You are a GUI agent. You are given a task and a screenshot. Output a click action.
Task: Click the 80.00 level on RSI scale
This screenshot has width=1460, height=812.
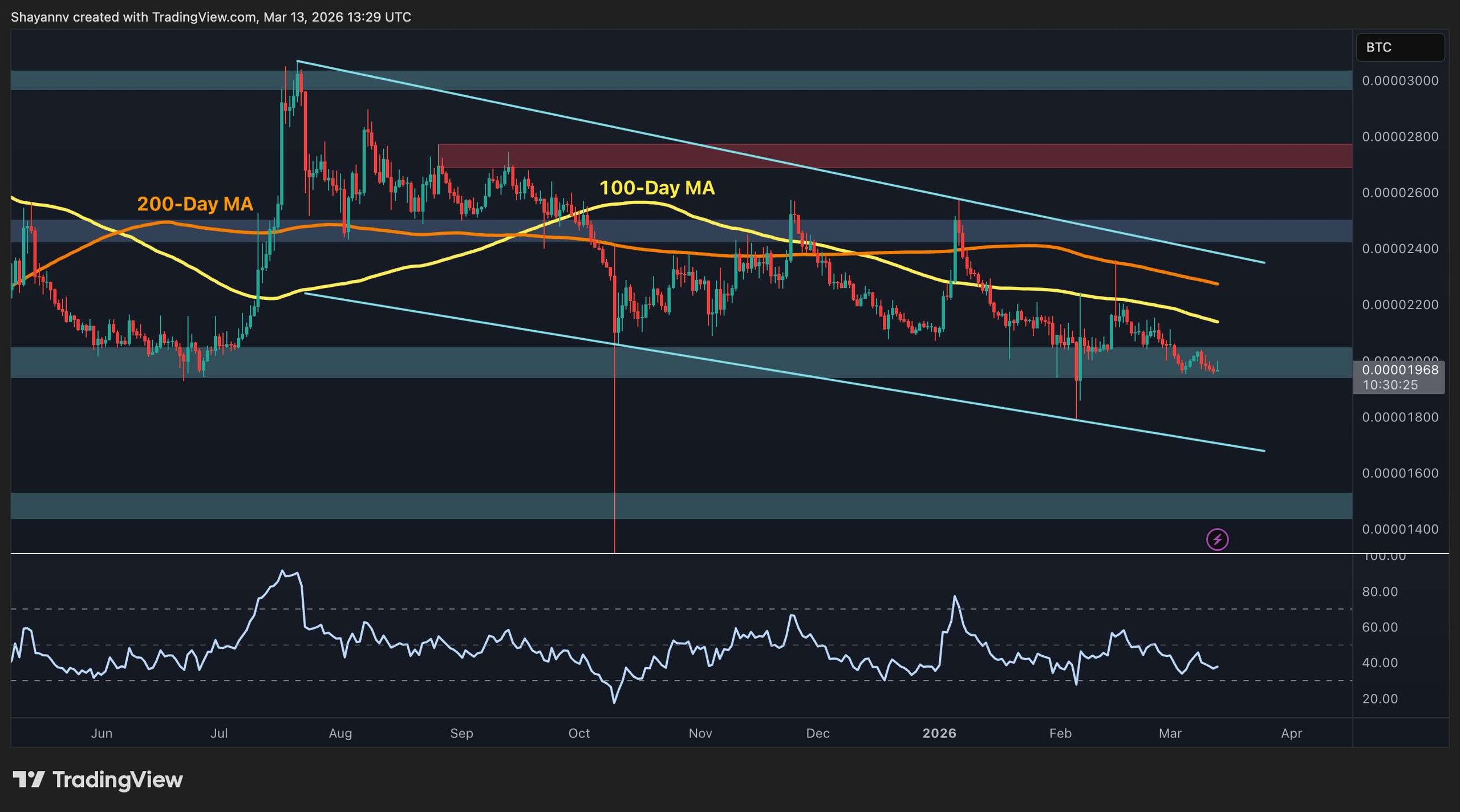[1380, 591]
